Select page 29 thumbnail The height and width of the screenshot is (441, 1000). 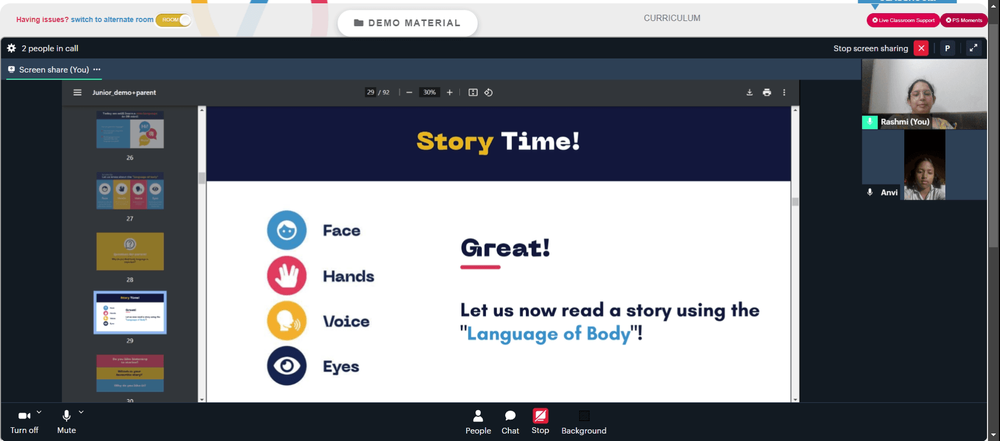(130, 313)
